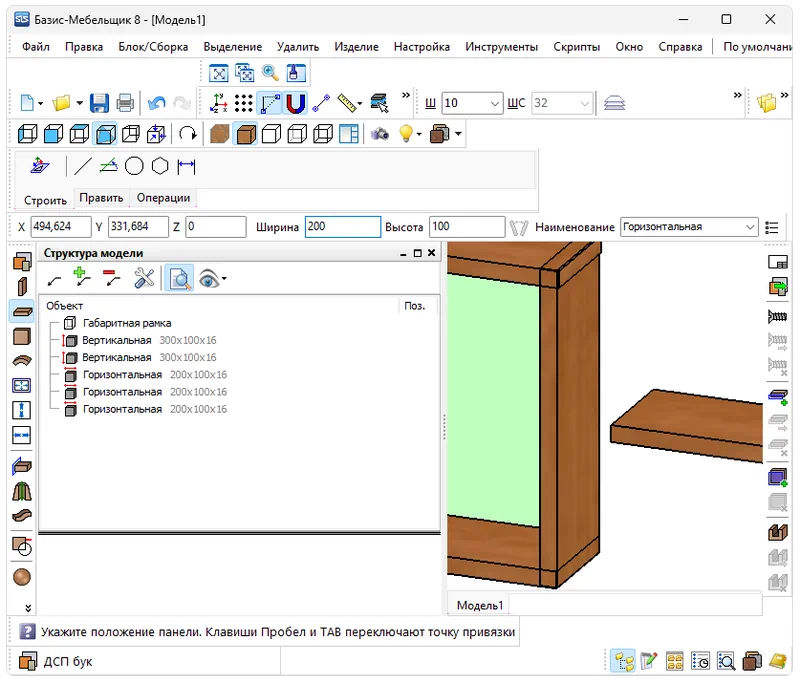Viewport: 800px width, 683px height.
Task: Close the Структура модели panel
Action: [x=431, y=253]
